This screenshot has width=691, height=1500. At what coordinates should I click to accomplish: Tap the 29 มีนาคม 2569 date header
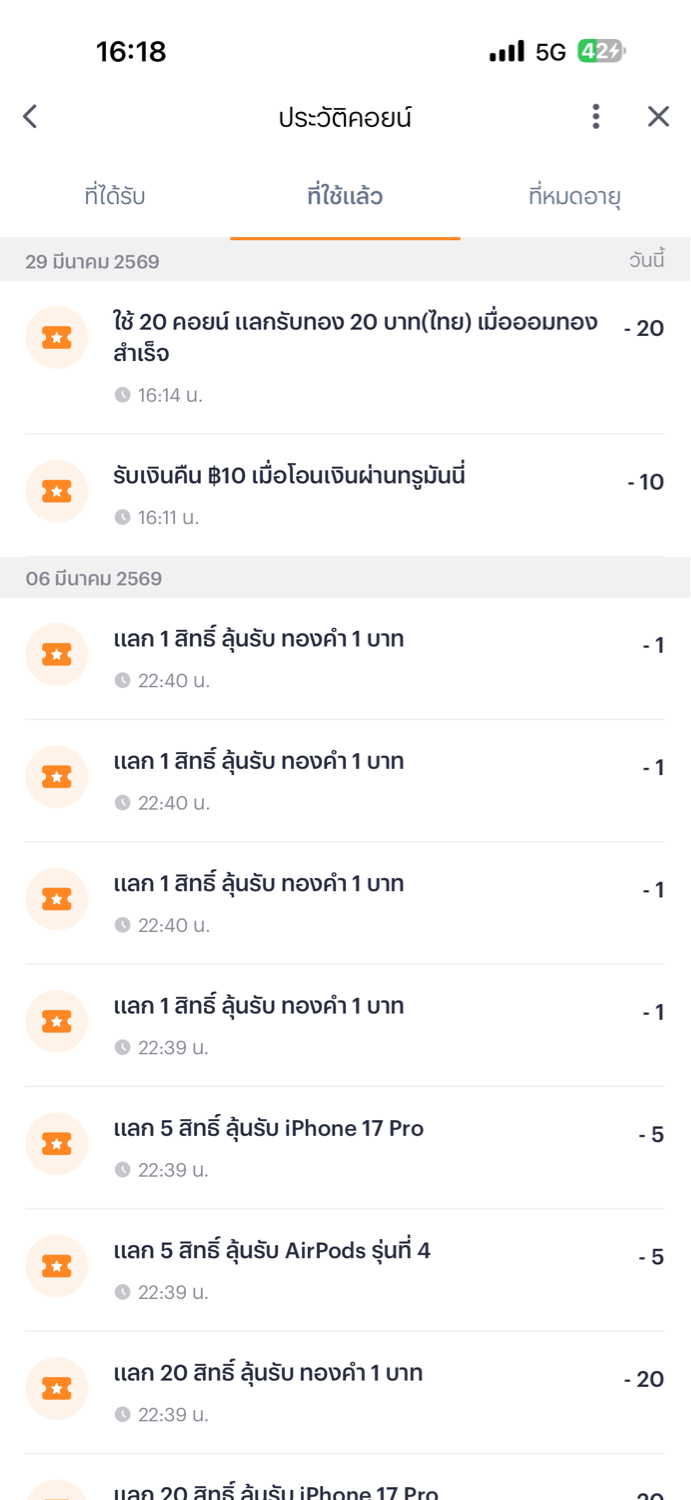(x=93, y=262)
